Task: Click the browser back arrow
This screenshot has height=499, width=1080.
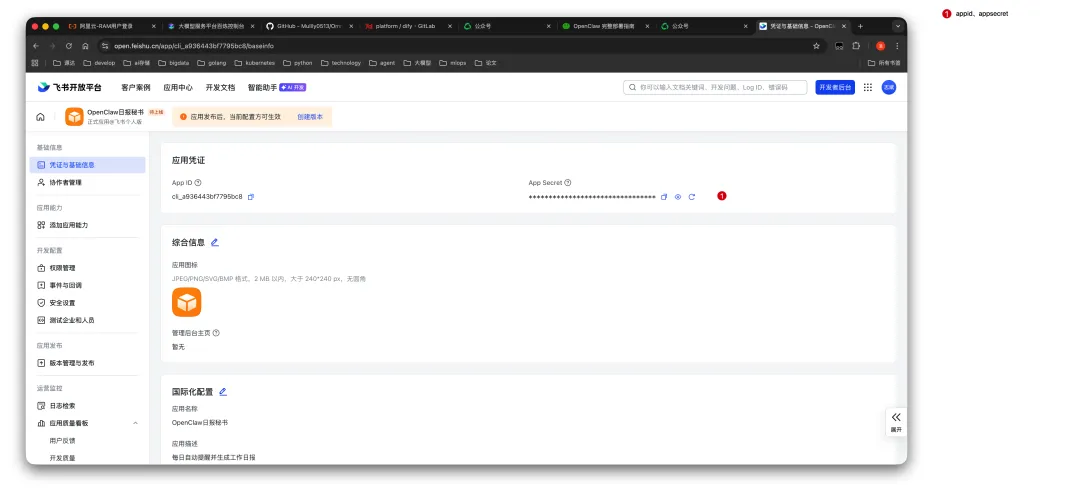Action: [35, 46]
